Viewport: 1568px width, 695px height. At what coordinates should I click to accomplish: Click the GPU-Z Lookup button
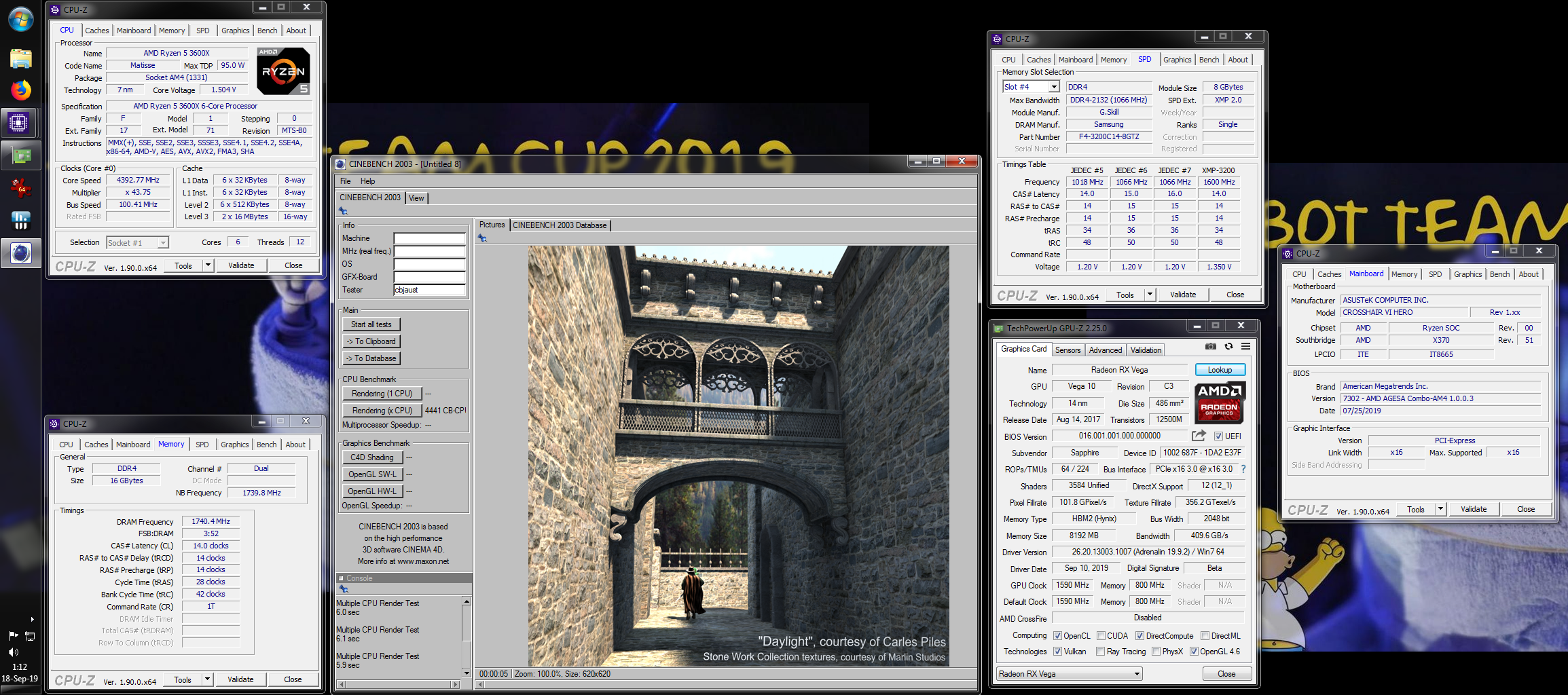point(1220,370)
